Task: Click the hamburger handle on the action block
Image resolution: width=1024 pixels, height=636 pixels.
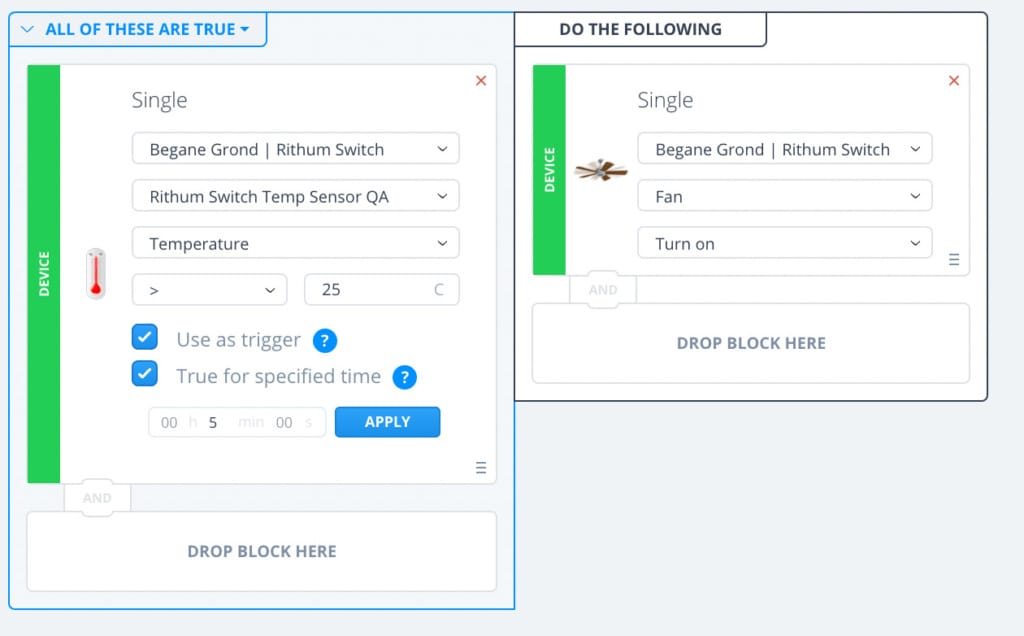Action: pos(954,259)
